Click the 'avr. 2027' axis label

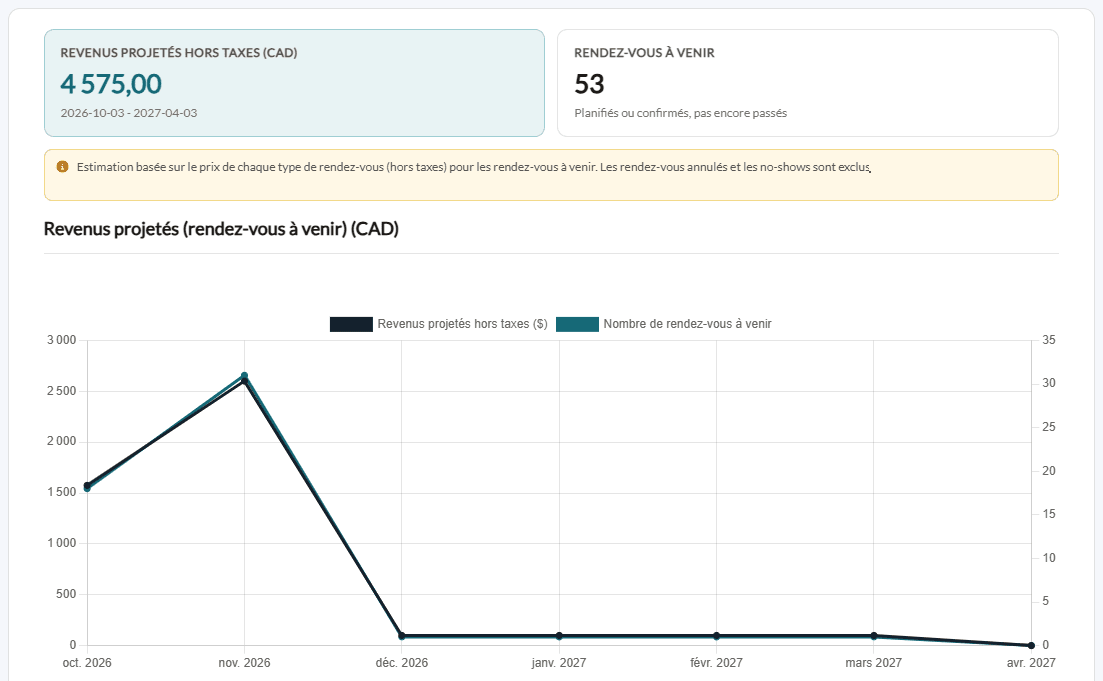tap(1031, 663)
